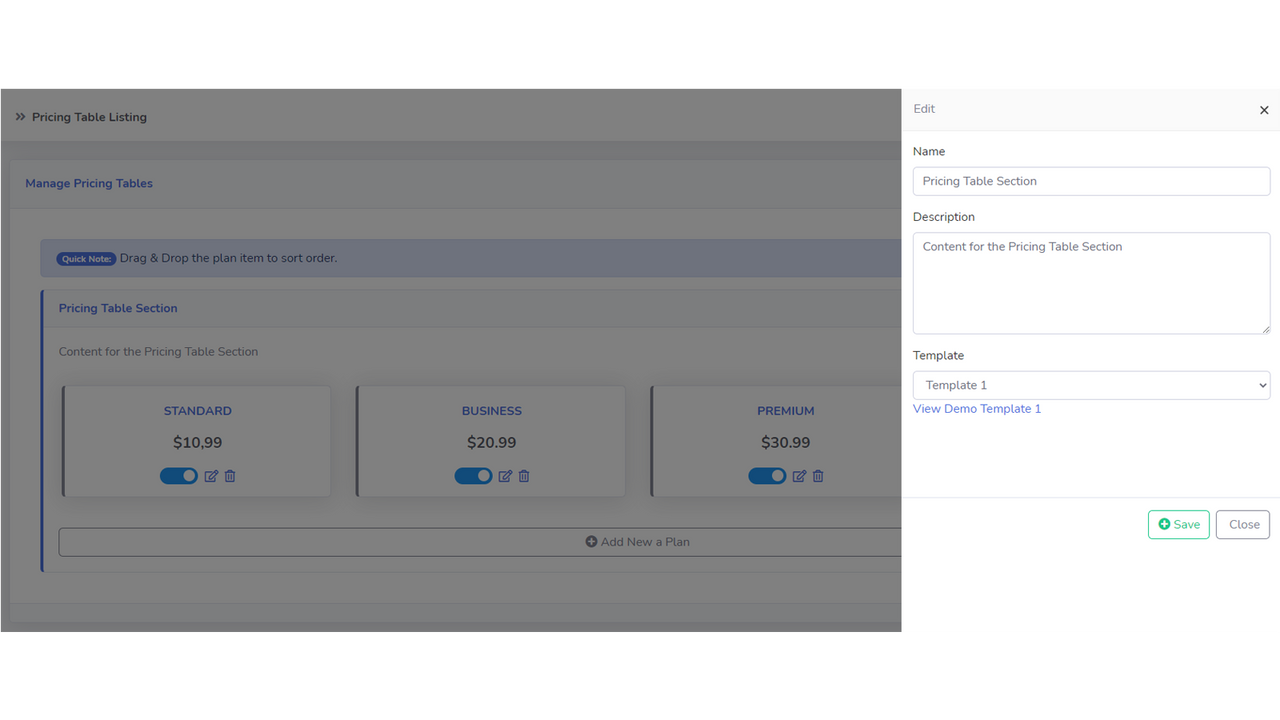Click the Manage Pricing Tables heading

point(88,183)
